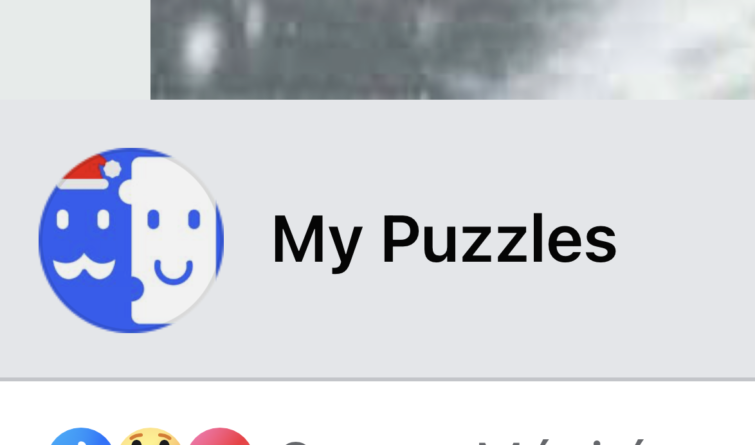Click the divider line below My Puzzles banner
Image resolution: width=755 pixels, height=445 pixels.
[378, 380]
